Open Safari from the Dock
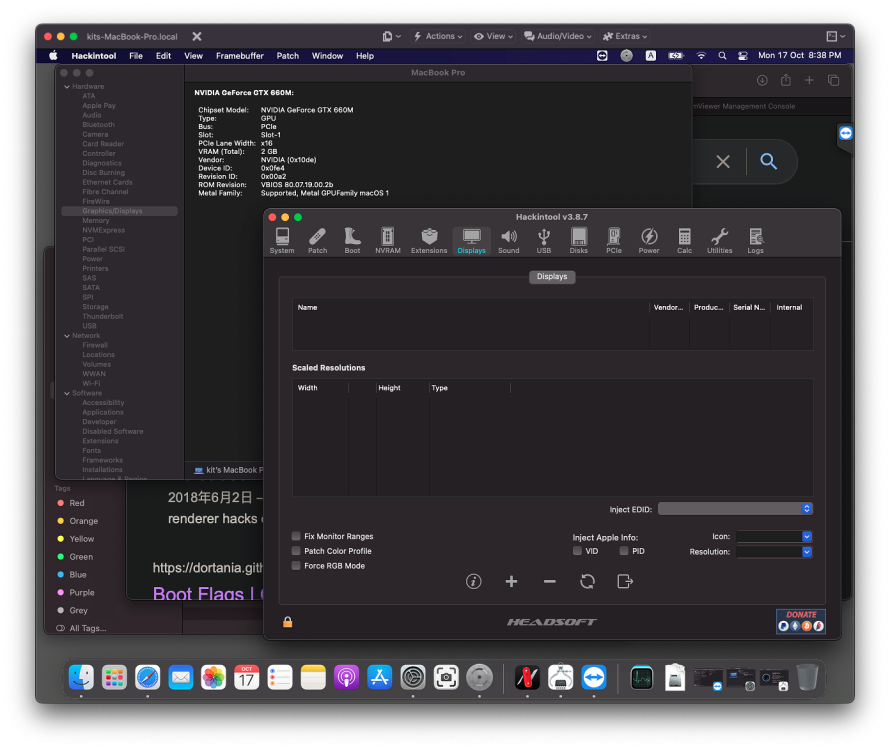The width and height of the screenshot is (890, 750). 148,677
